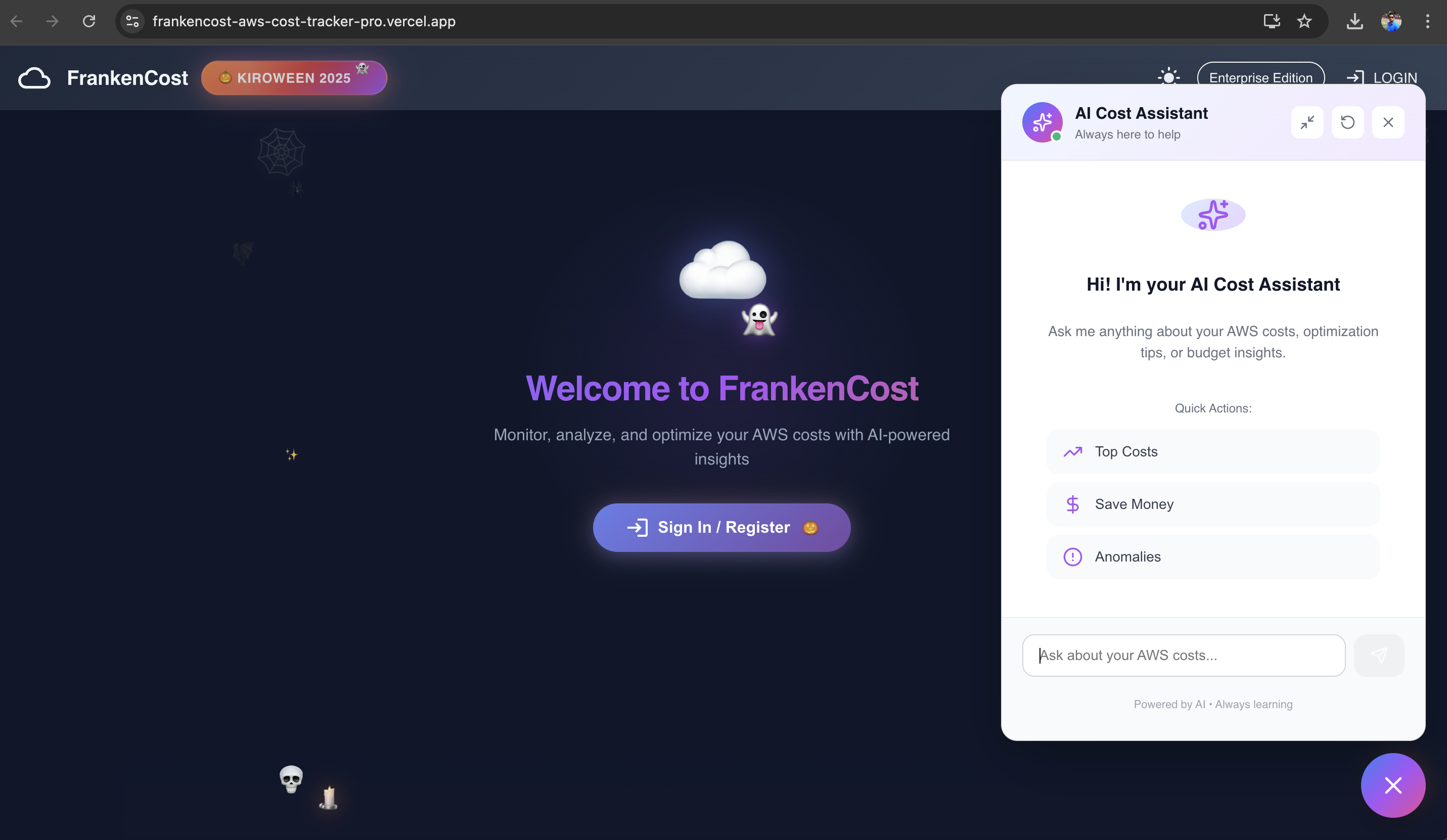This screenshot has width=1447, height=840.
Task: Bookmark this page with the star icon
Action: coord(1304,21)
